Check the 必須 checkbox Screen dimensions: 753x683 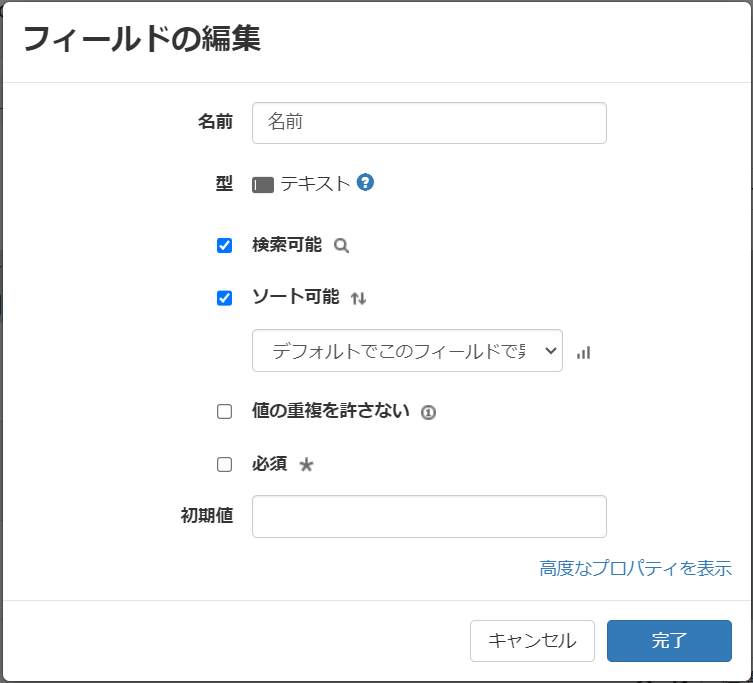[x=224, y=464]
